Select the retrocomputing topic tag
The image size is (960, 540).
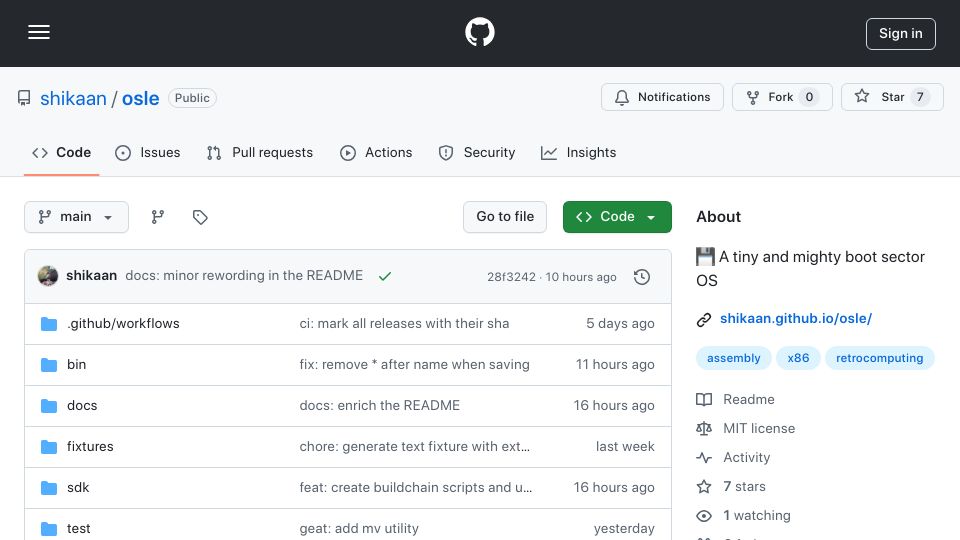(x=880, y=358)
